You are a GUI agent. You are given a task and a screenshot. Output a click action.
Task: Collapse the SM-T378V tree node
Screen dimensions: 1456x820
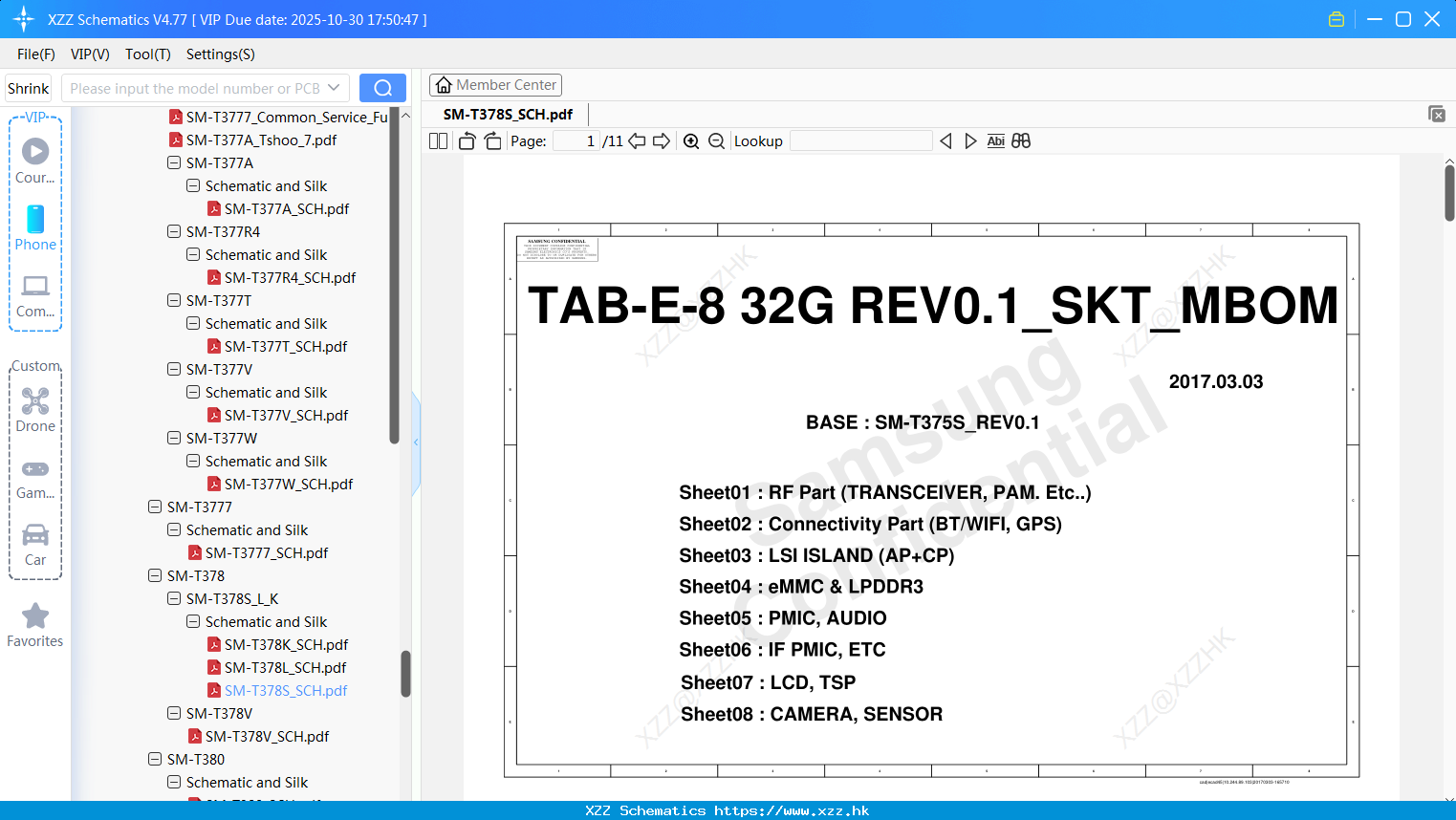coord(174,713)
